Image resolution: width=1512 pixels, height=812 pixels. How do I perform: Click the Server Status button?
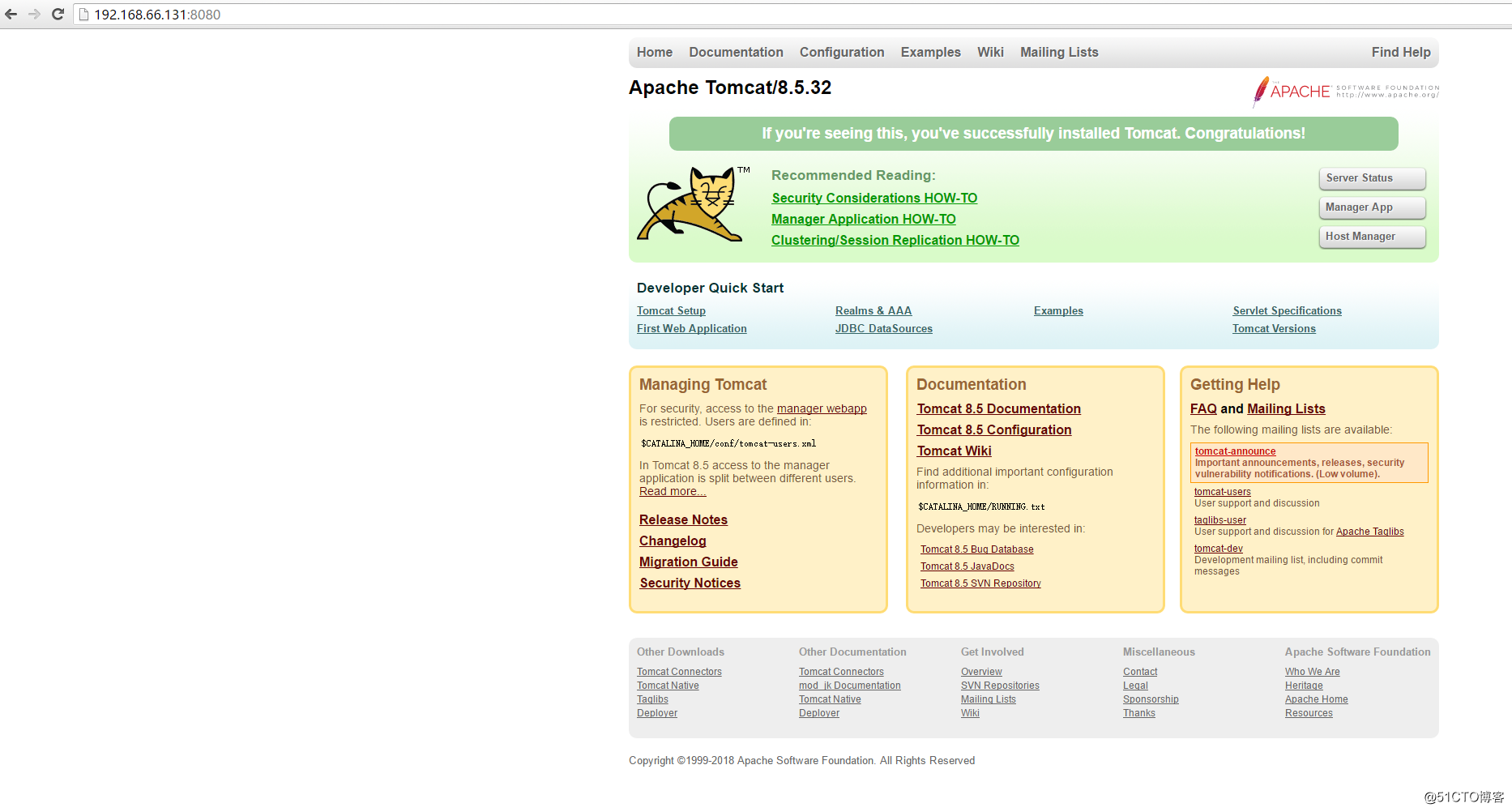coord(1373,178)
